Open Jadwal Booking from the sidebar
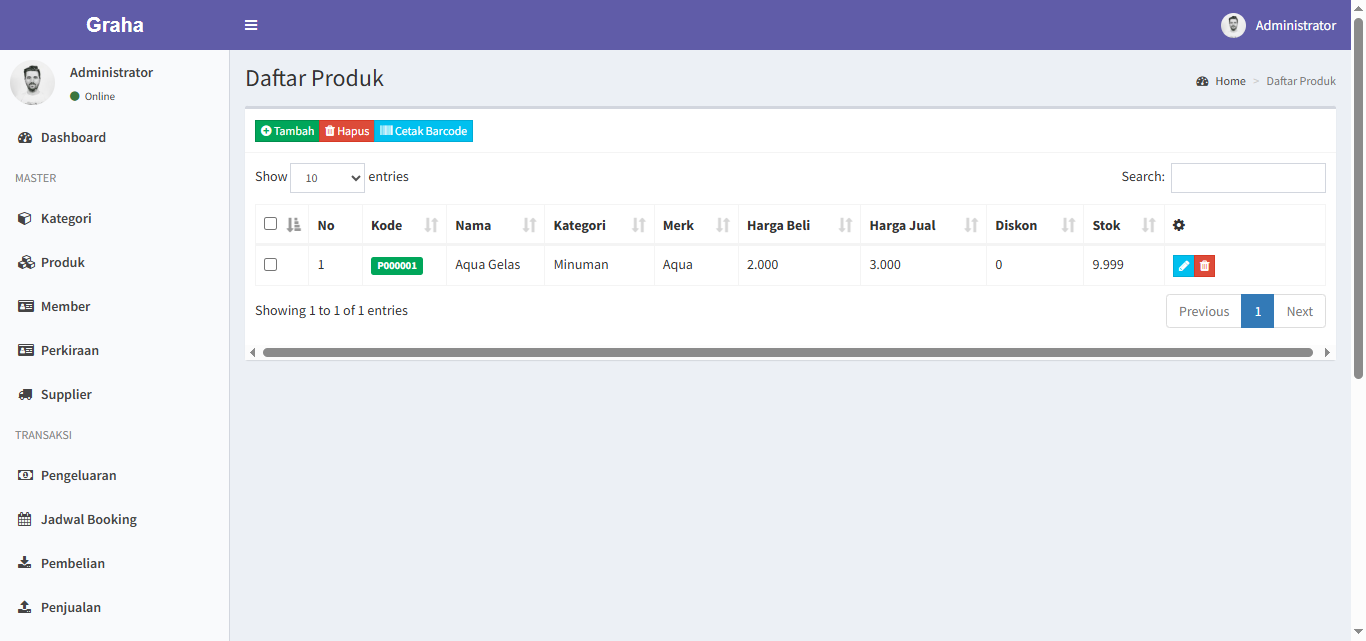The height and width of the screenshot is (641, 1366). tap(88, 520)
